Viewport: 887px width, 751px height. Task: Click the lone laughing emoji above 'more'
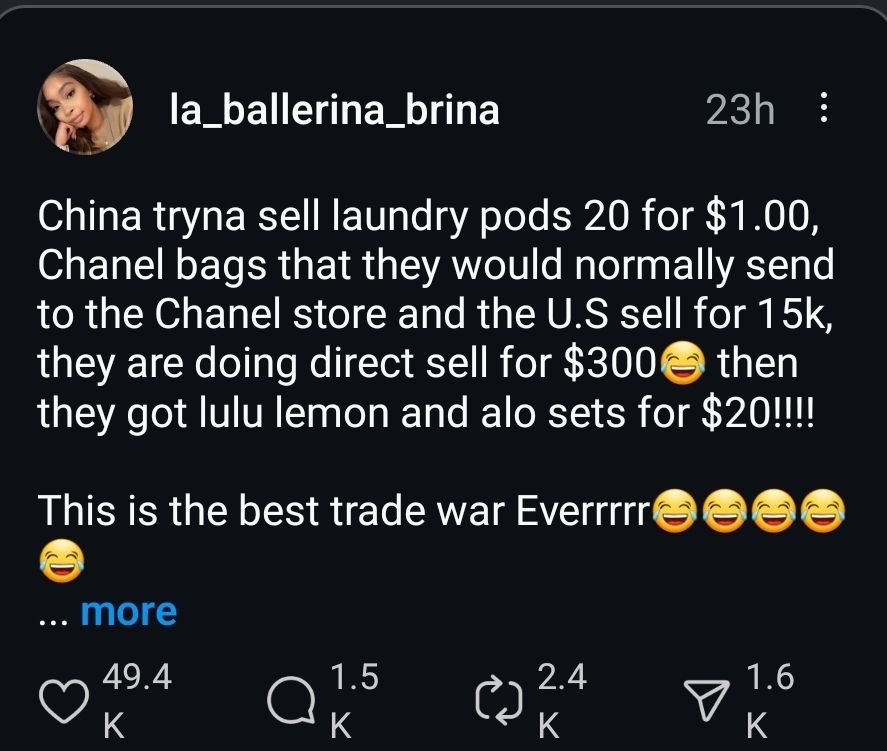pyautogui.click(x=62, y=562)
